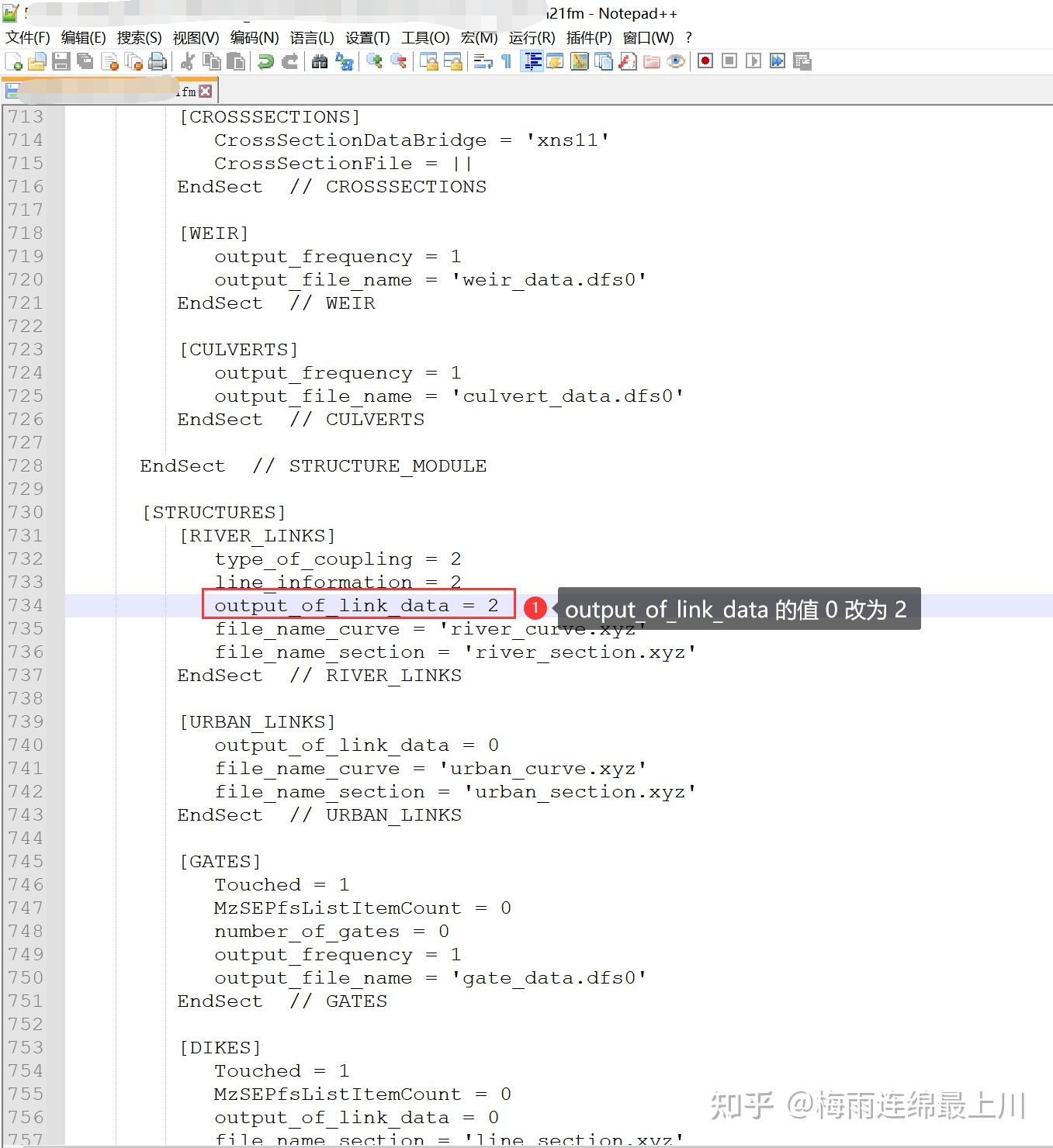Toggle the indent guide button
The width and height of the screenshot is (1053, 1148).
pos(532,61)
